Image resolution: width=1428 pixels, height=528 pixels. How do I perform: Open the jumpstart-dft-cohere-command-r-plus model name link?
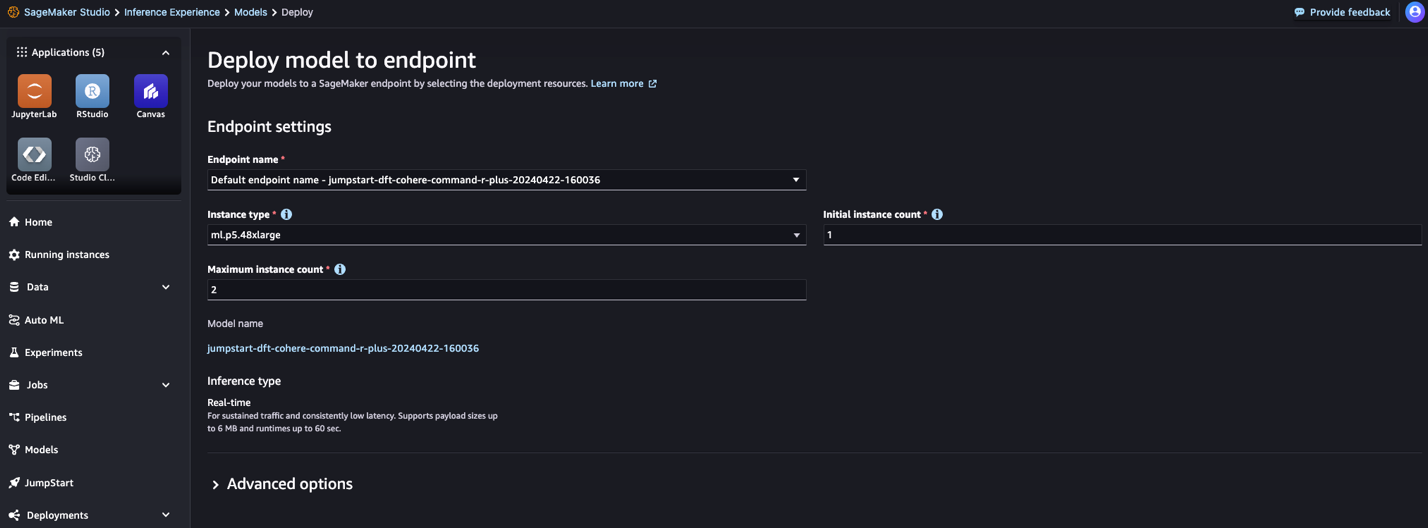coord(343,348)
